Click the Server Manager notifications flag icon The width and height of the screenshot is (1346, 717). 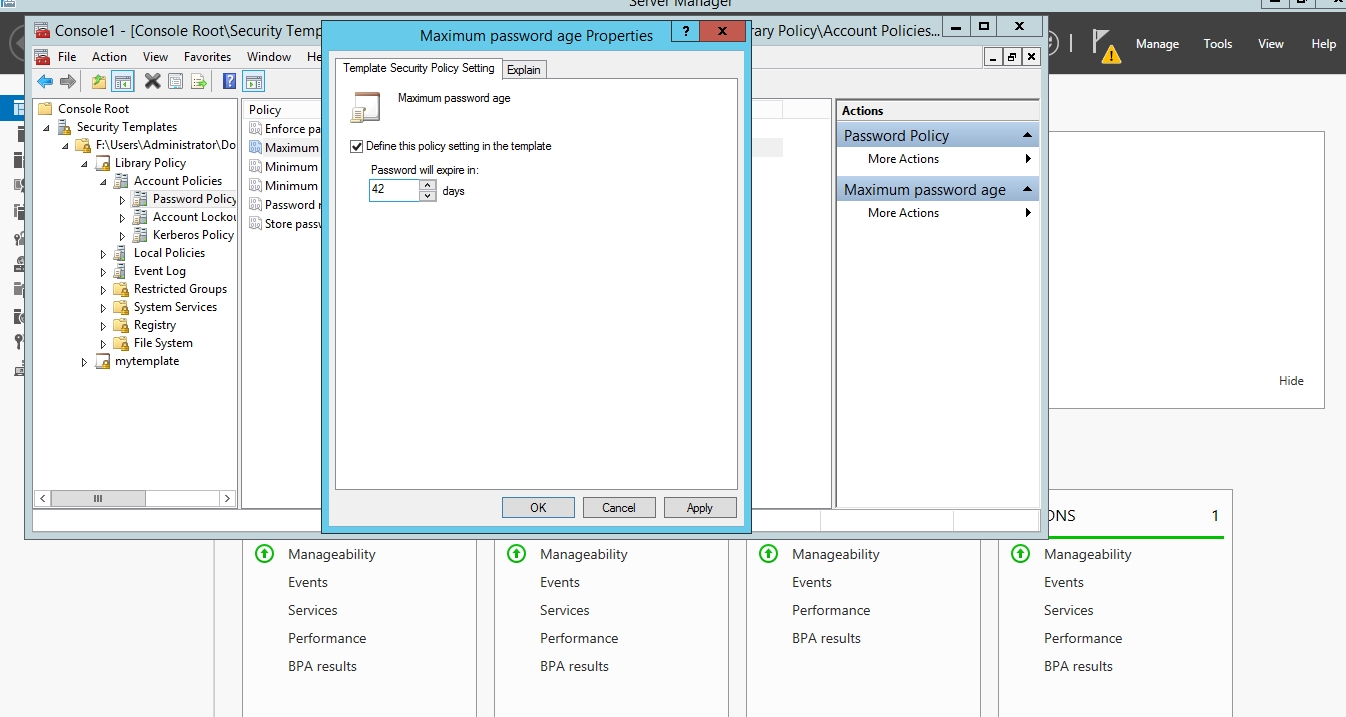tap(1104, 44)
